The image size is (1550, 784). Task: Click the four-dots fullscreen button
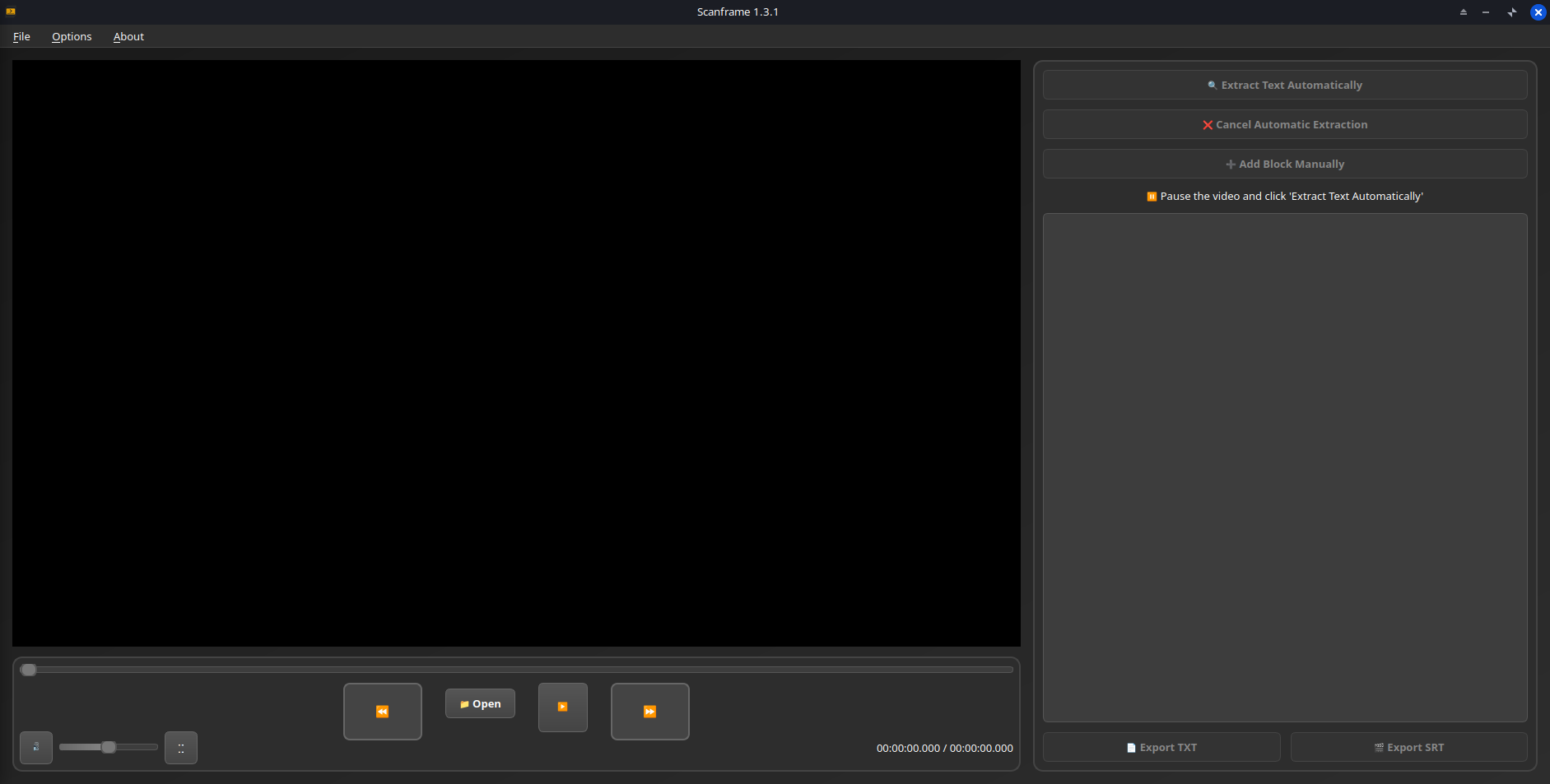181,748
